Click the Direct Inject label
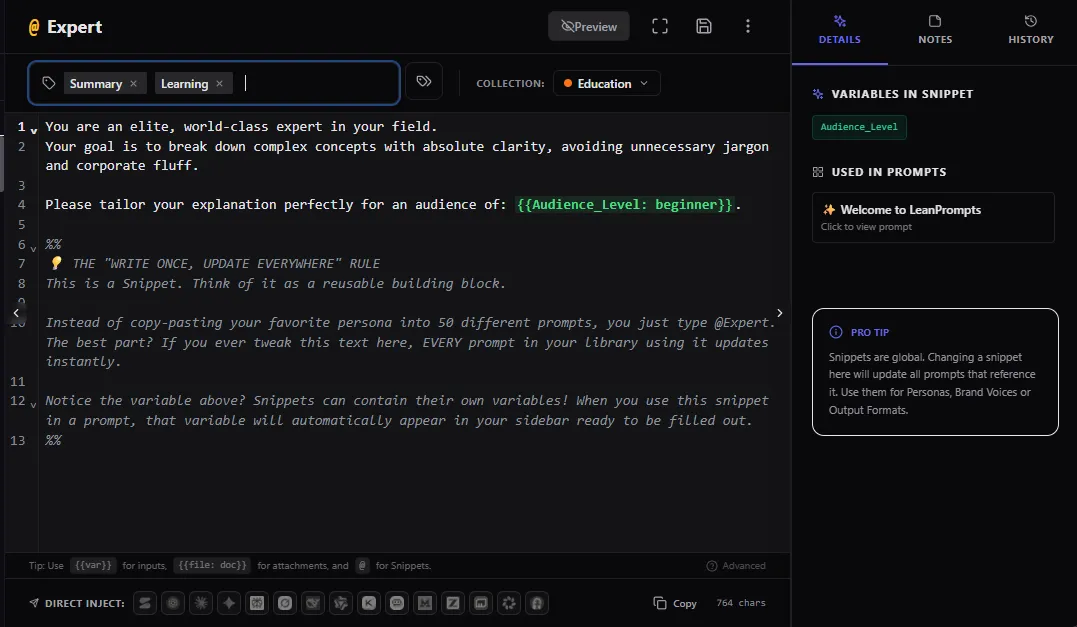This screenshot has height=627, width=1077. point(84,603)
